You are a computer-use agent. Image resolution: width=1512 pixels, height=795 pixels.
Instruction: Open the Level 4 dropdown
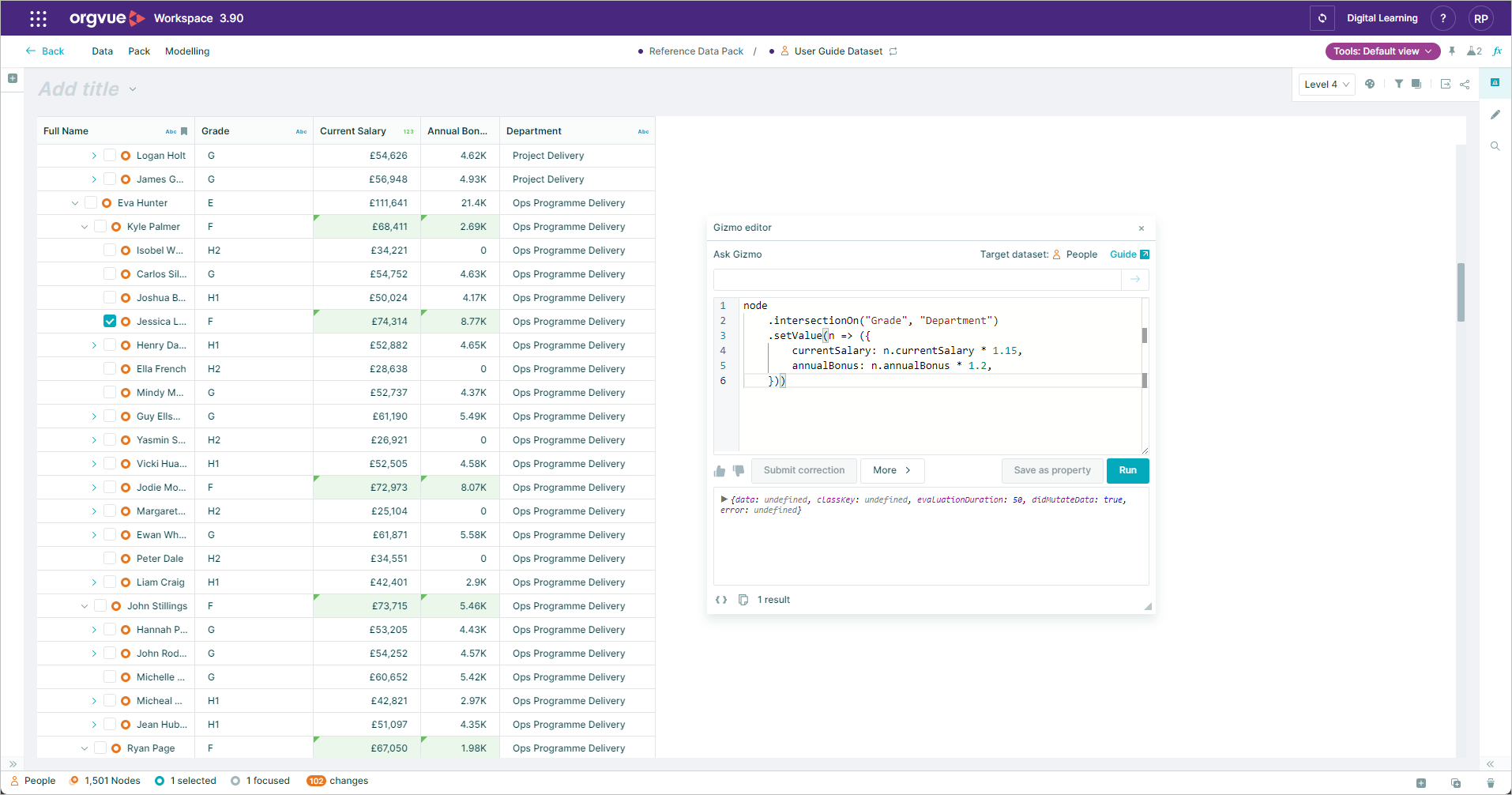(1326, 85)
